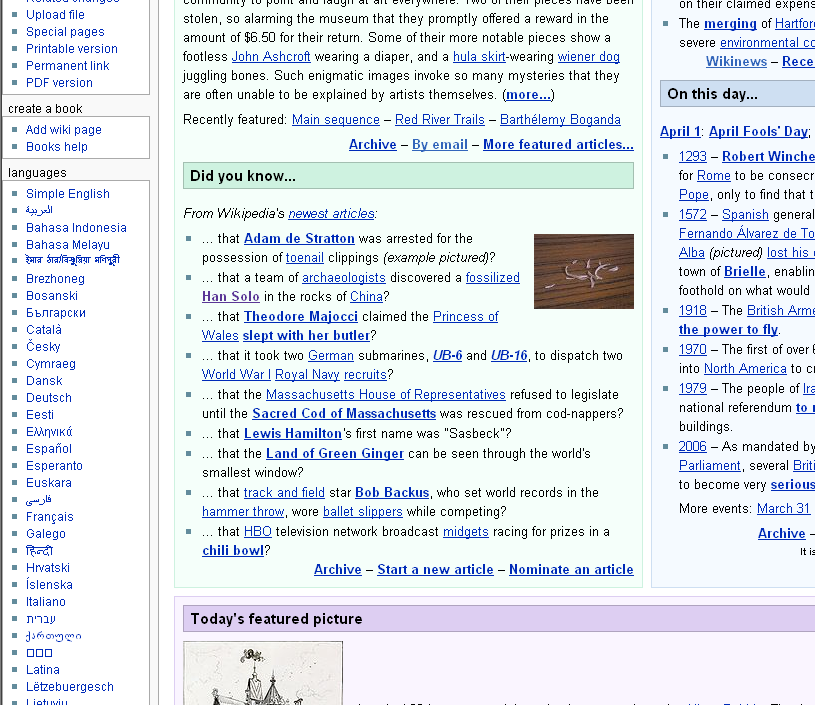
Task: Open Íslenska language version
Action: point(49,585)
